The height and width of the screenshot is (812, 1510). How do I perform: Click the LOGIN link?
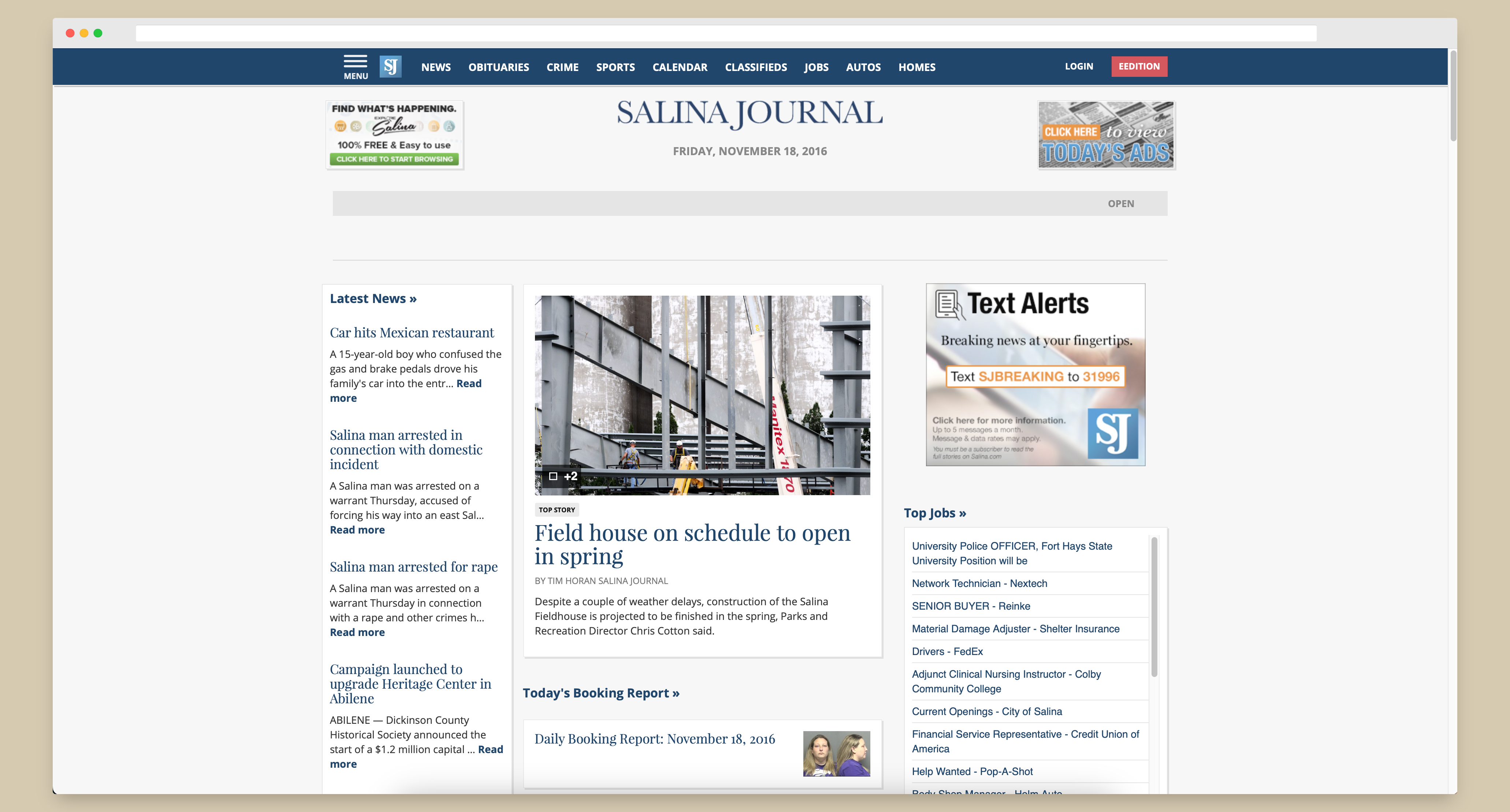(x=1079, y=66)
